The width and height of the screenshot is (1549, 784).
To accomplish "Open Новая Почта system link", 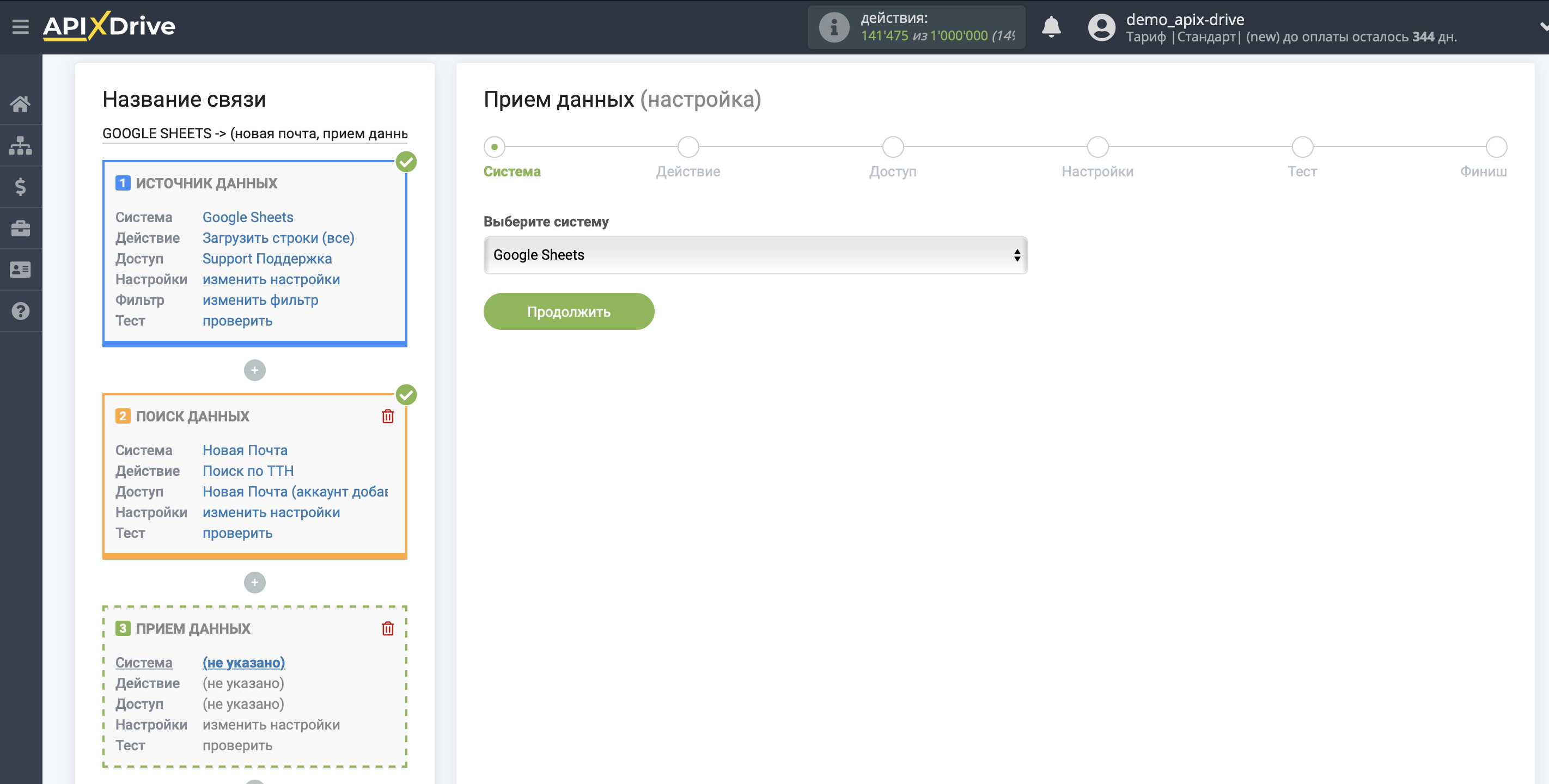I will point(245,450).
